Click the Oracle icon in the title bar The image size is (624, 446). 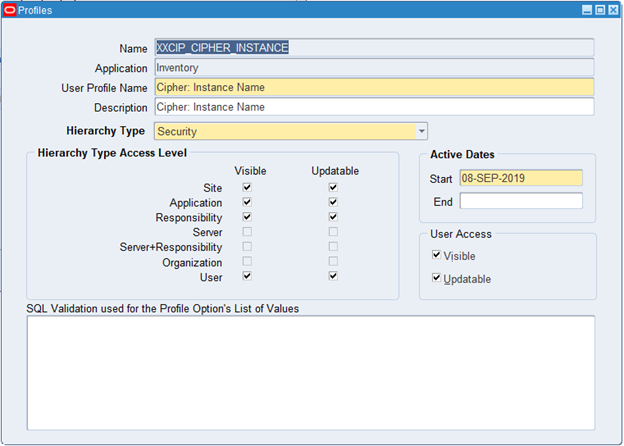10,9
